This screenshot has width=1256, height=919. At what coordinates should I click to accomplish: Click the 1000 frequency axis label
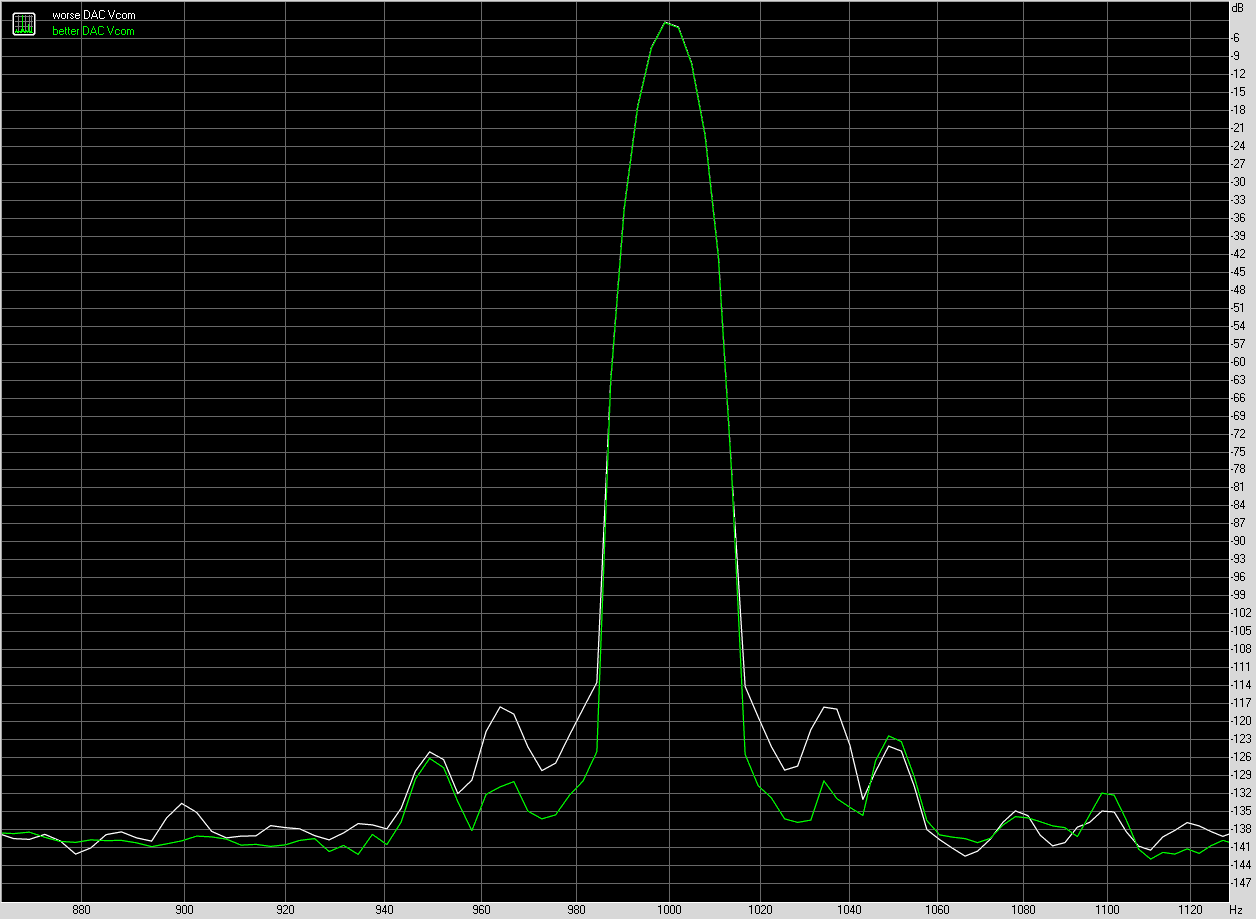point(670,909)
